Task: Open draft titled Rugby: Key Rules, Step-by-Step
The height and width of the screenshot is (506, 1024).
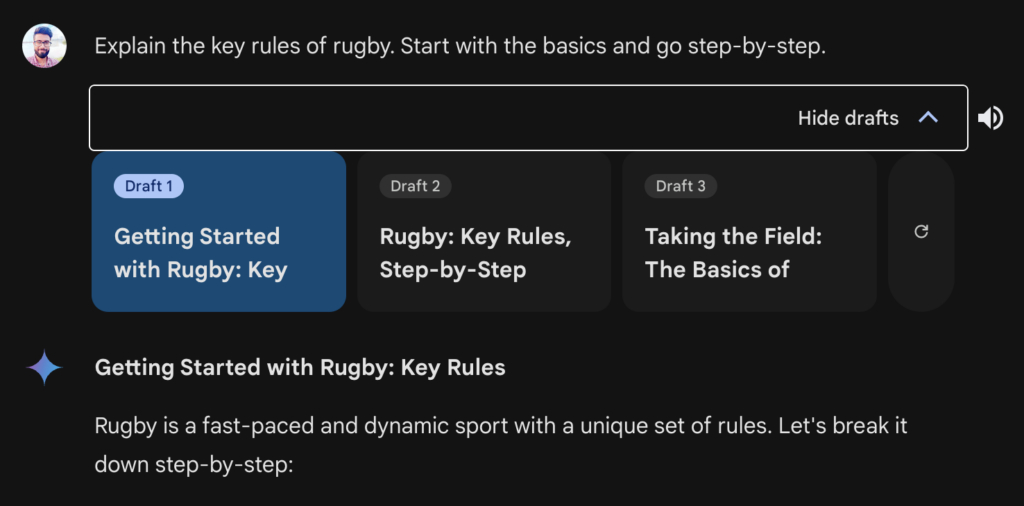Action: (x=475, y=253)
